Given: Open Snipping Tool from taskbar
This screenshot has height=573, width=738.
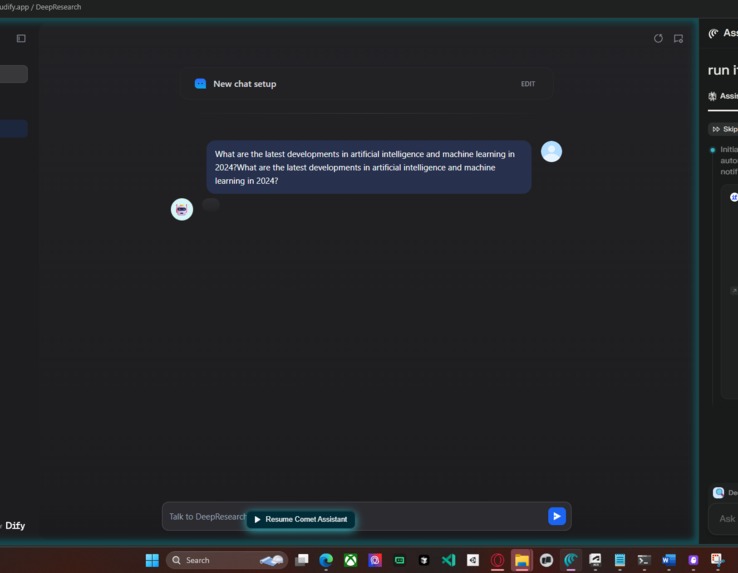Looking at the screenshot, I should point(717,560).
